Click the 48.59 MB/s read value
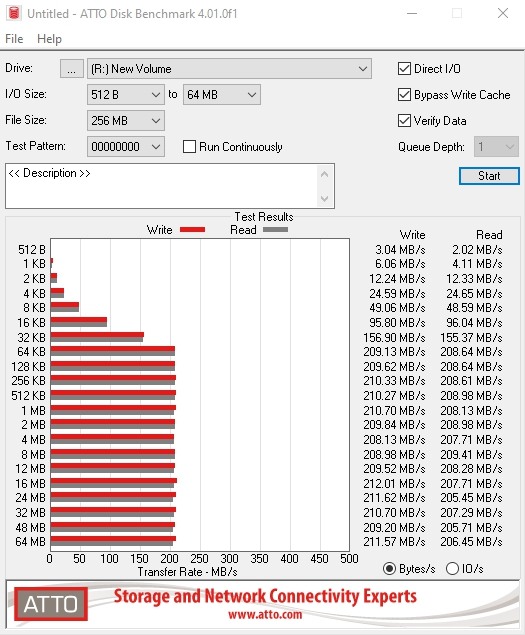The width and height of the screenshot is (525, 635). (x=474, y=308)
